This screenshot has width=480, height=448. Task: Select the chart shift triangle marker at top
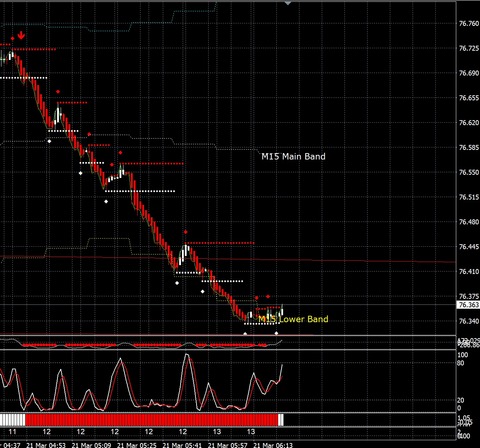click(x=288, y=3)
